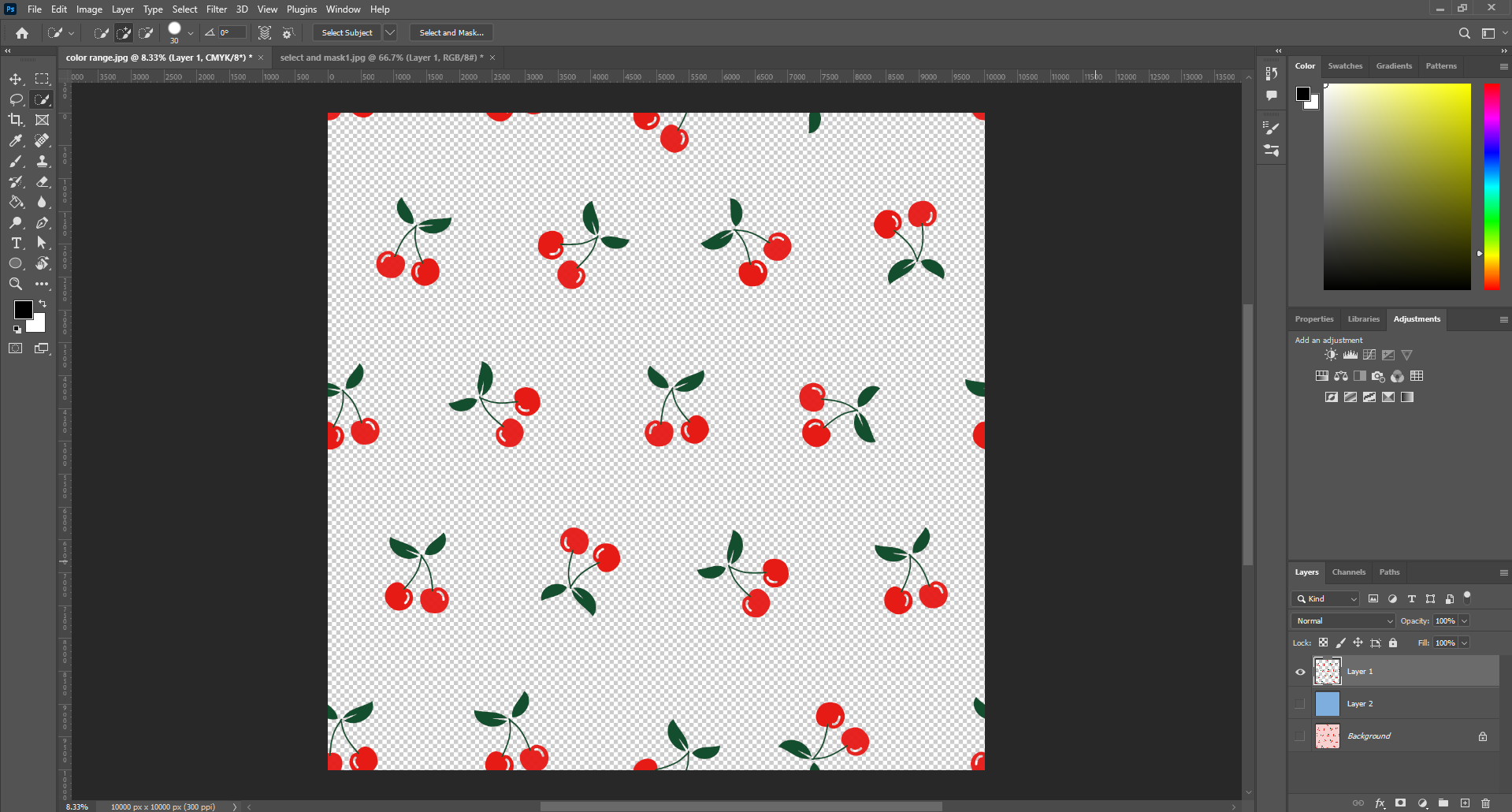Click inside the color picker field
This screenshot has height=812, width=1512.
(1397, 187)
